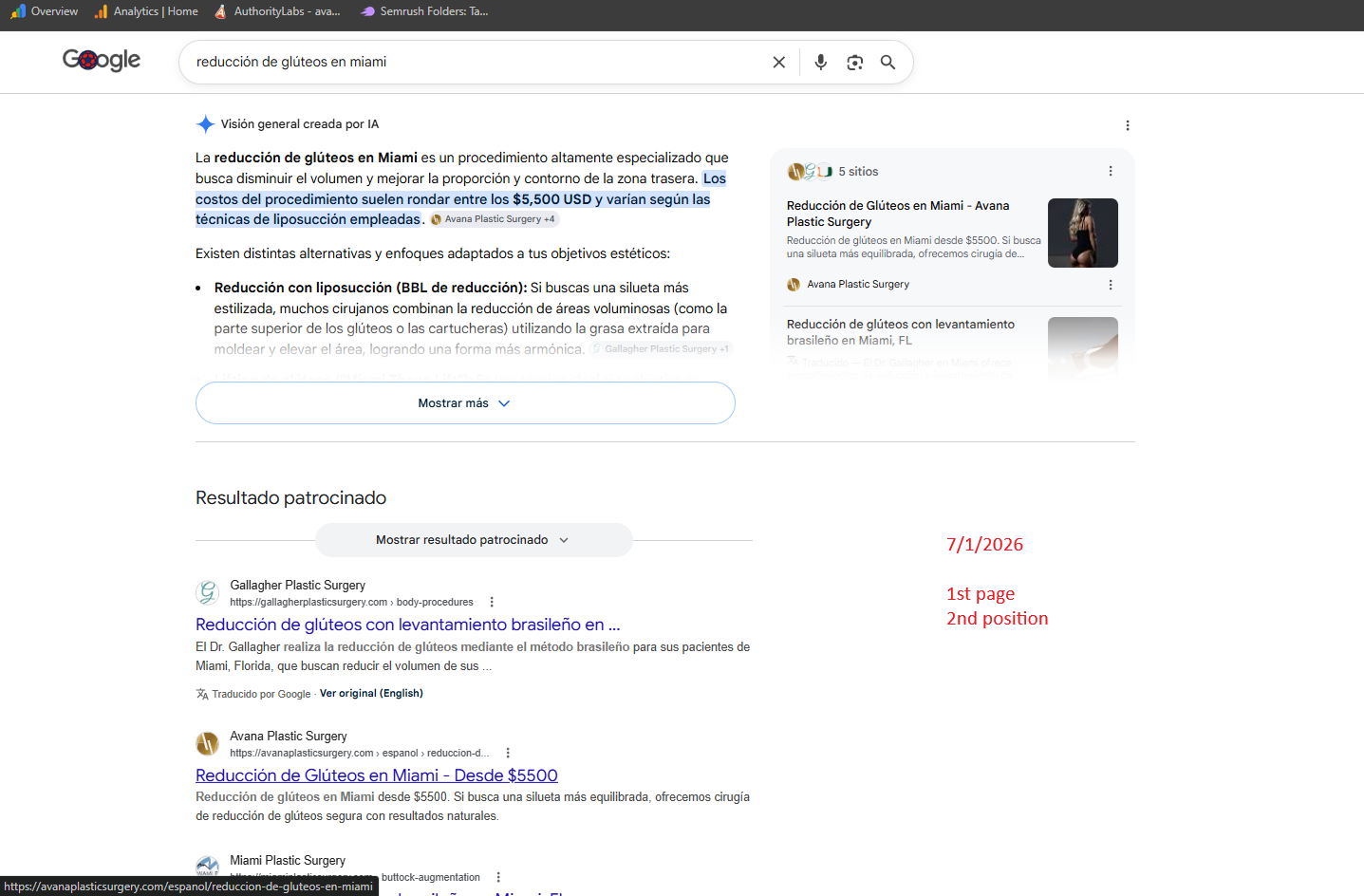The height and width of the screenshot is (896, 1364).
Task: Open options menu beside 'Avana Plastic Surgery' source card
Action: [1110, 285]
